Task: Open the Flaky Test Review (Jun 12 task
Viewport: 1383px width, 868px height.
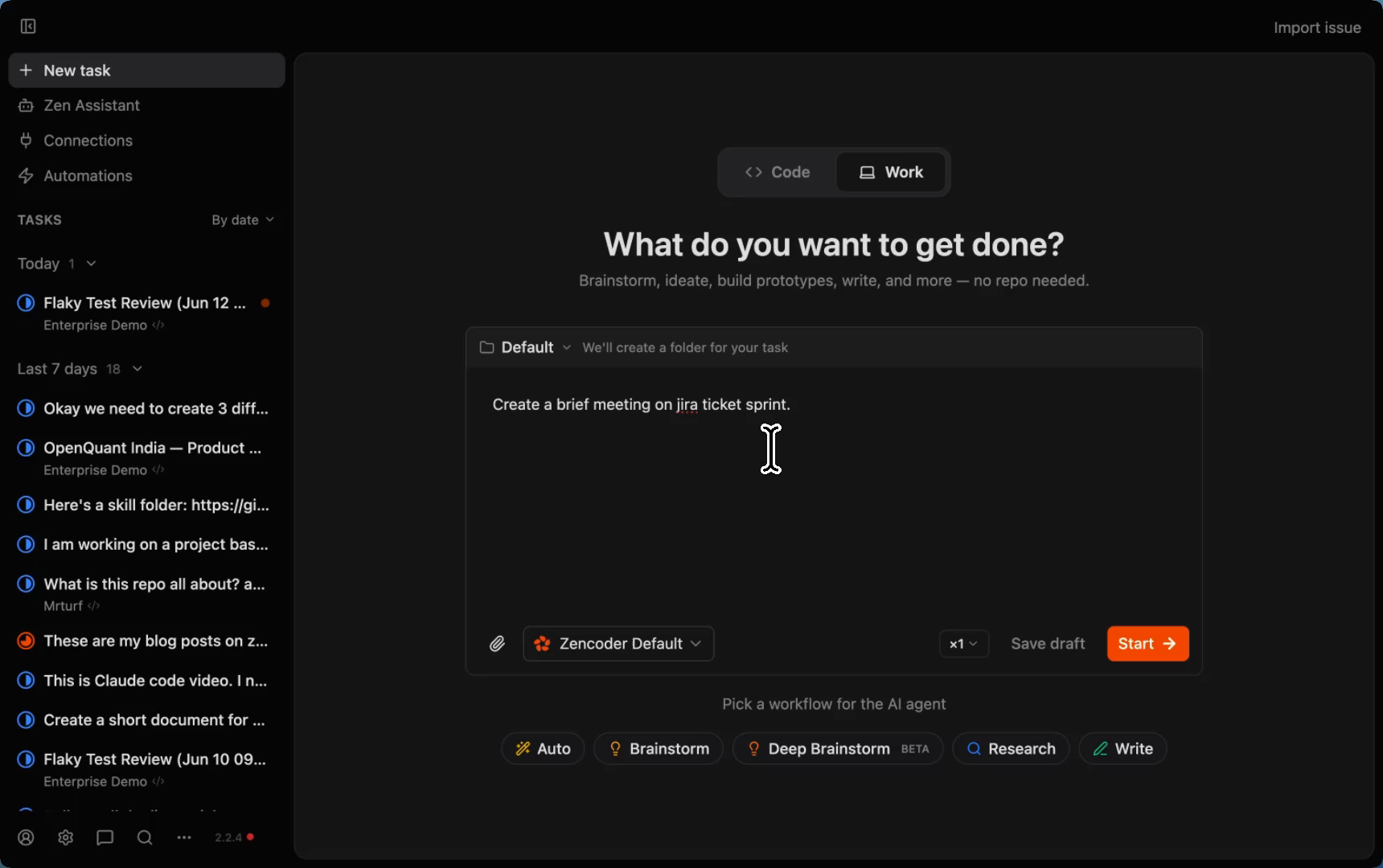Action: tap(145, 313)
